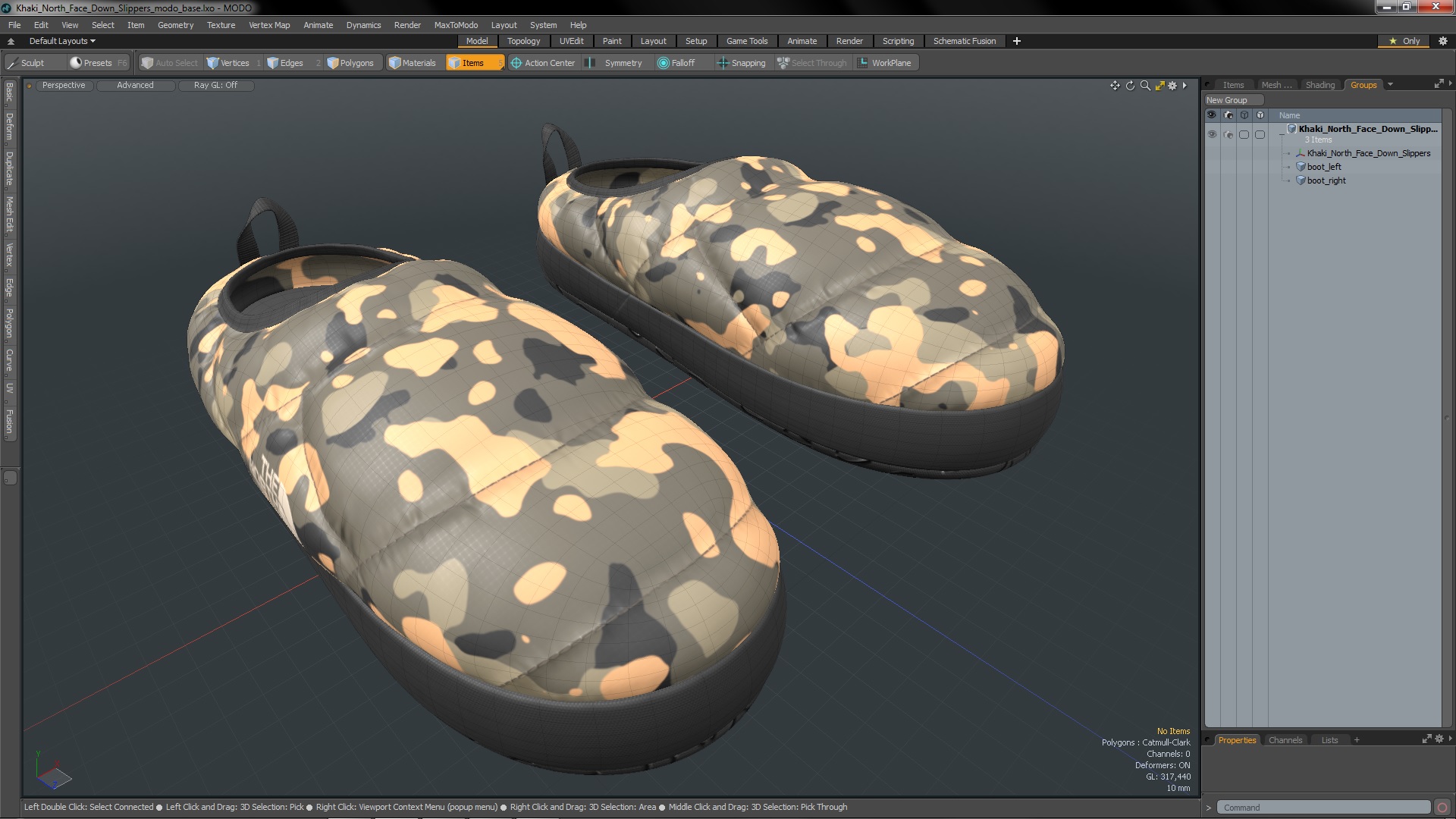Open the Mesh Edit vertical sidebar tab

coord(9,214)
